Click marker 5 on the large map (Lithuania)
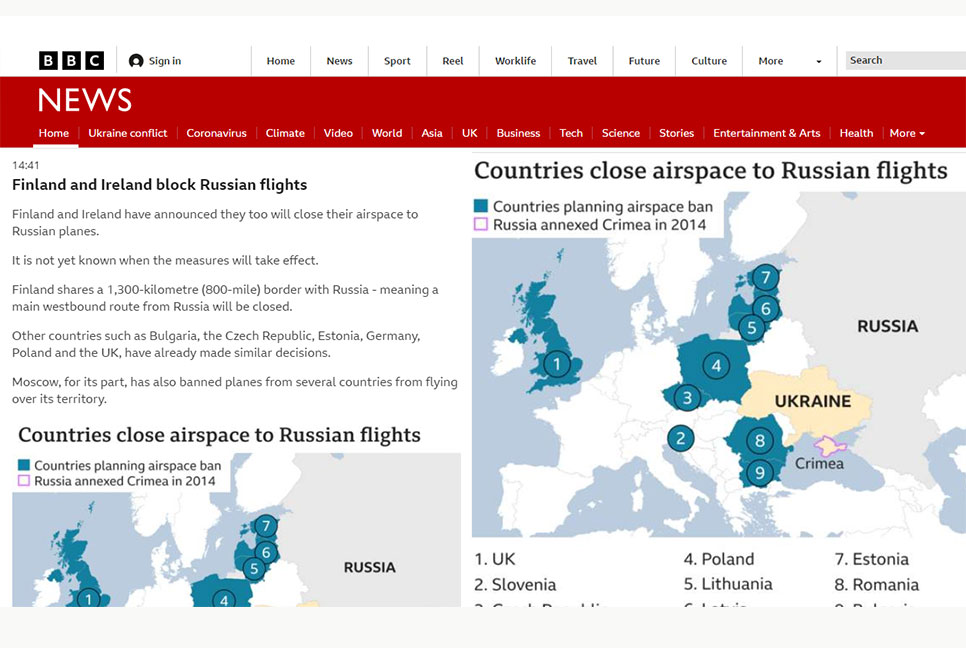 click(x=752, y=328)
